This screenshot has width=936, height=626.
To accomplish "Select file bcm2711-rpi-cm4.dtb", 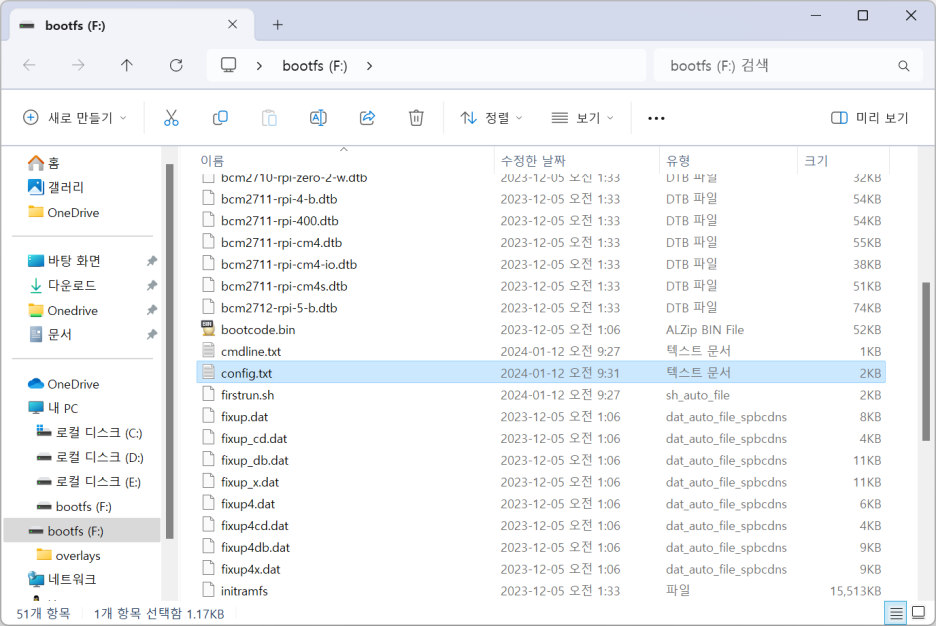I will pos(281,242).
